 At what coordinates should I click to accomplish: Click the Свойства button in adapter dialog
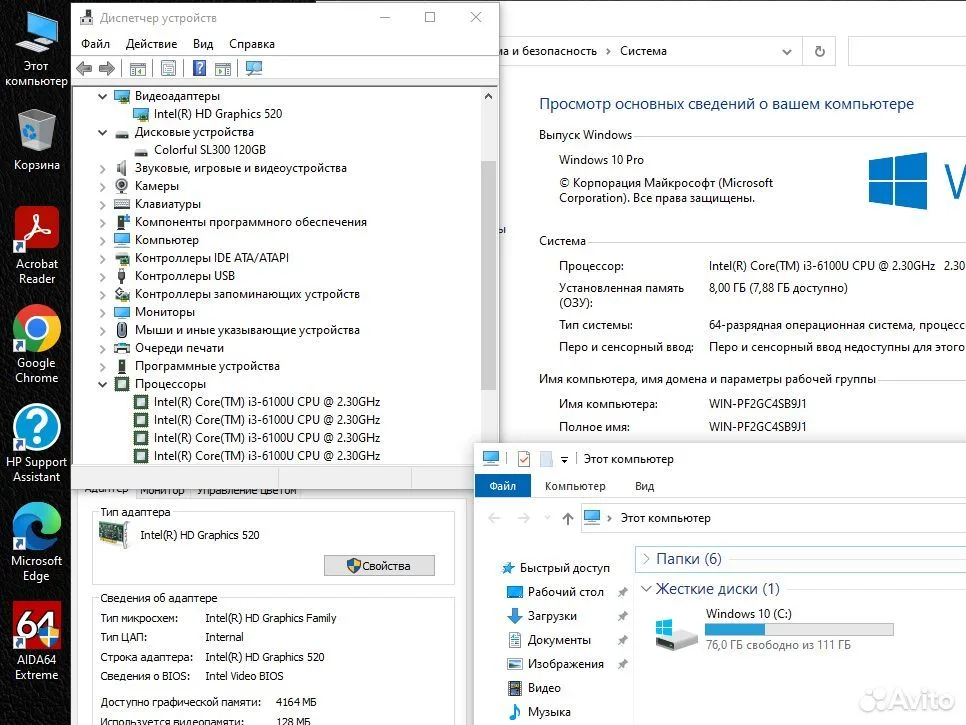pyautogui.click(x=380, y=565)
